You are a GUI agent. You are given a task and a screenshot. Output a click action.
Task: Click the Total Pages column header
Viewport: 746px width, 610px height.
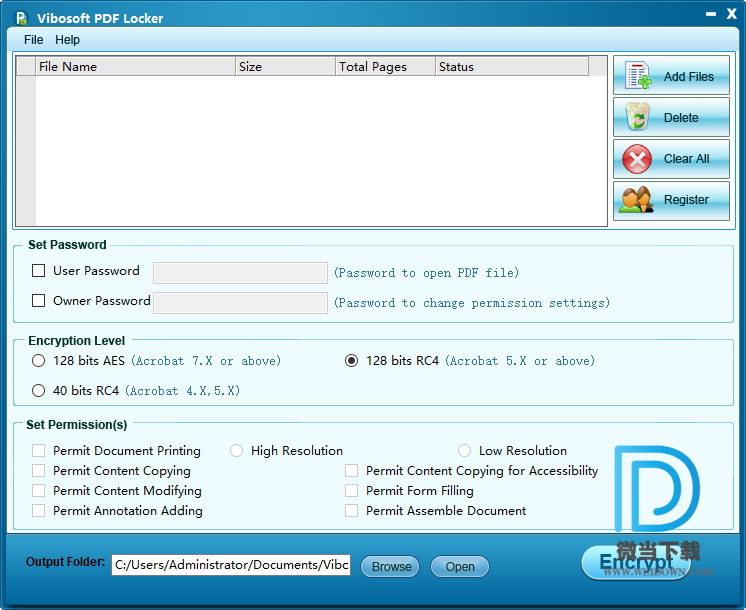point(385,67)
